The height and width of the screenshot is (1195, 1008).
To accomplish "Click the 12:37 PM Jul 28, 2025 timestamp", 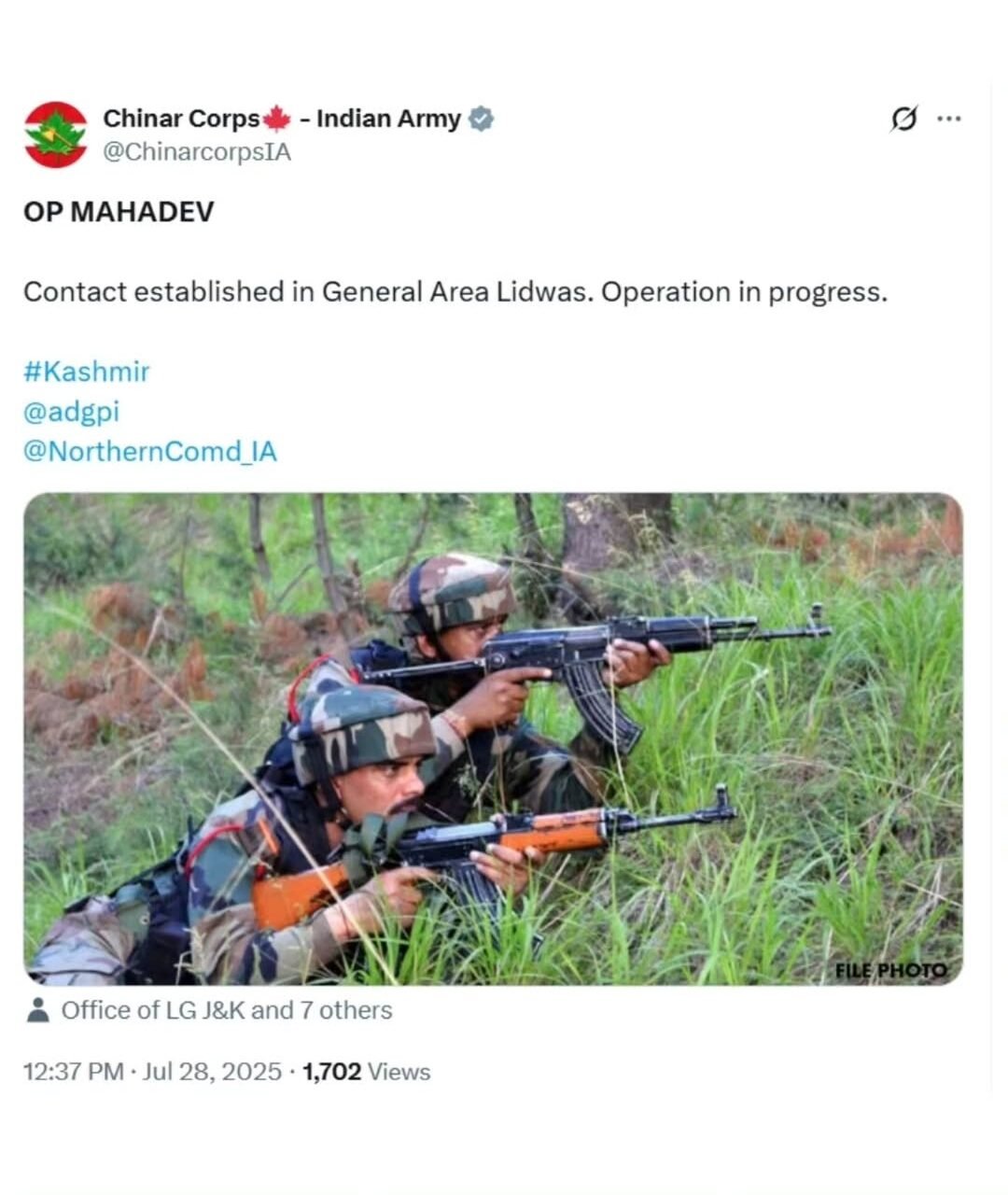I will [152, 1072].
